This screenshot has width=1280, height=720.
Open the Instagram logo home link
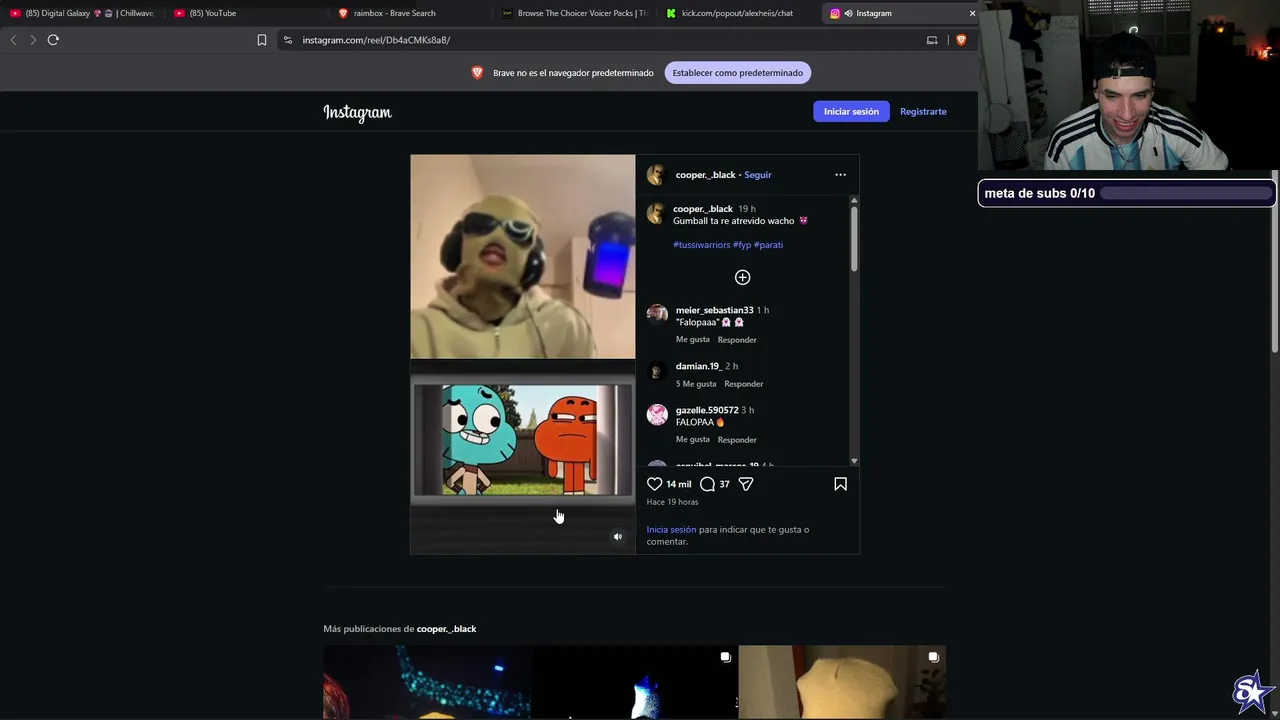(357, 112)
